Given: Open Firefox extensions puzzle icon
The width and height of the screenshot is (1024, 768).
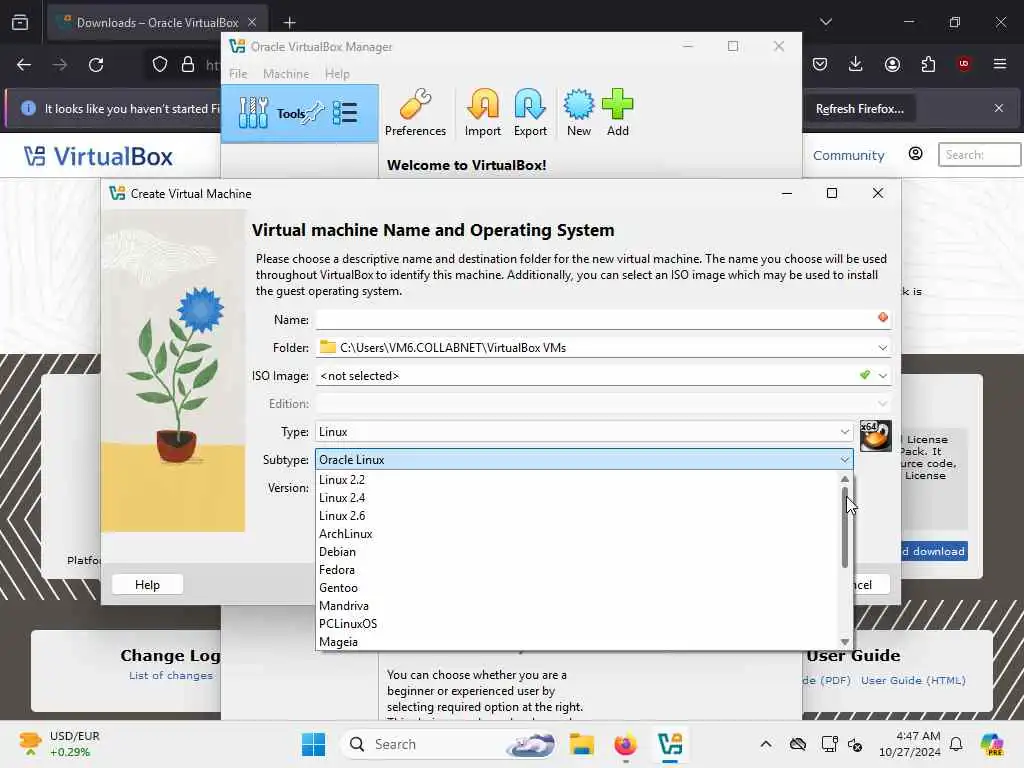Looking at the screenshot, I should [928, 64].
